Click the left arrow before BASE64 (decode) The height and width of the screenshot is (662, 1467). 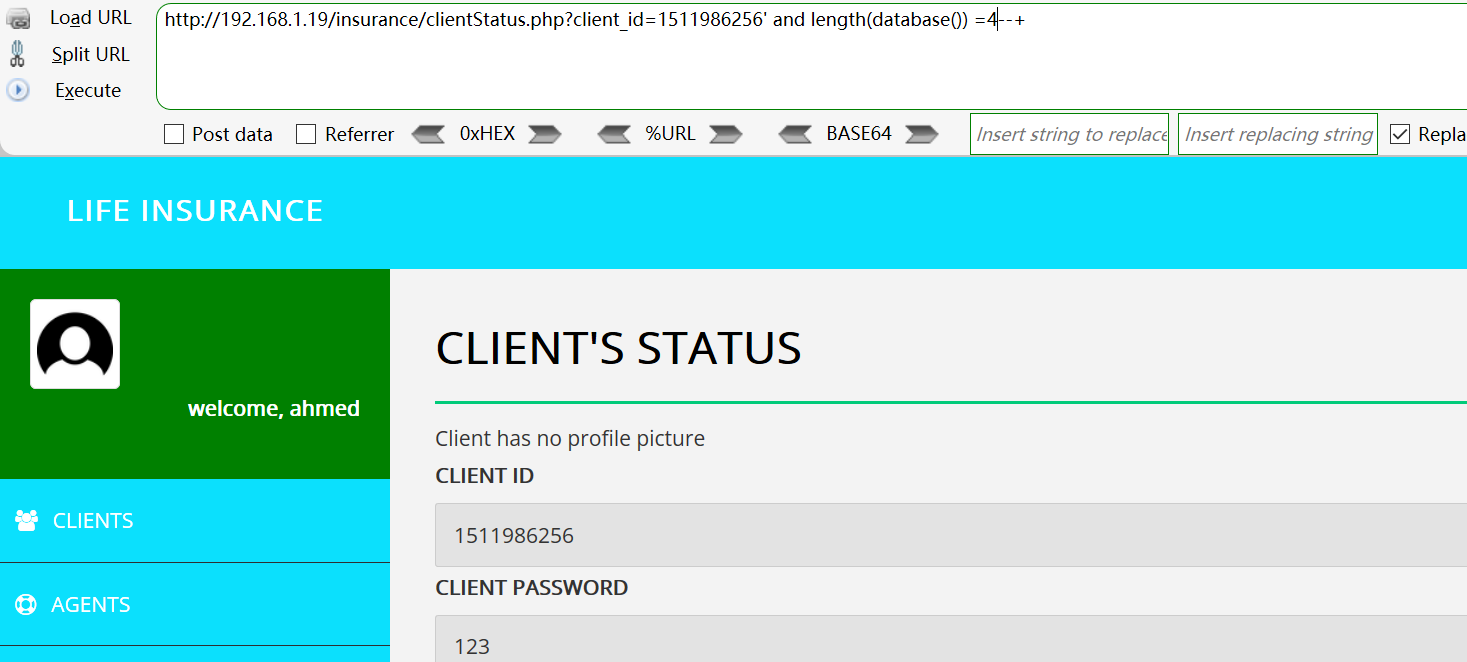point(795,134)
